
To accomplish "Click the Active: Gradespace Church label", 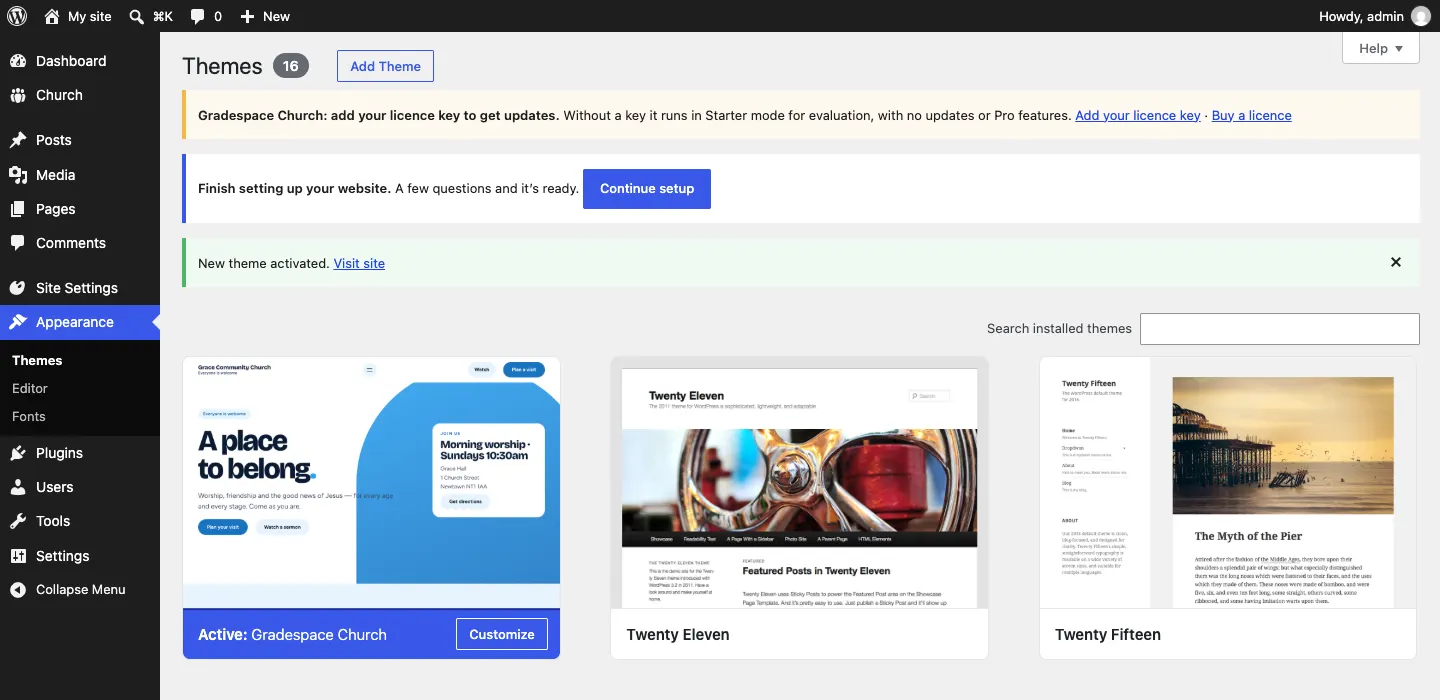I will pos(292,634).
